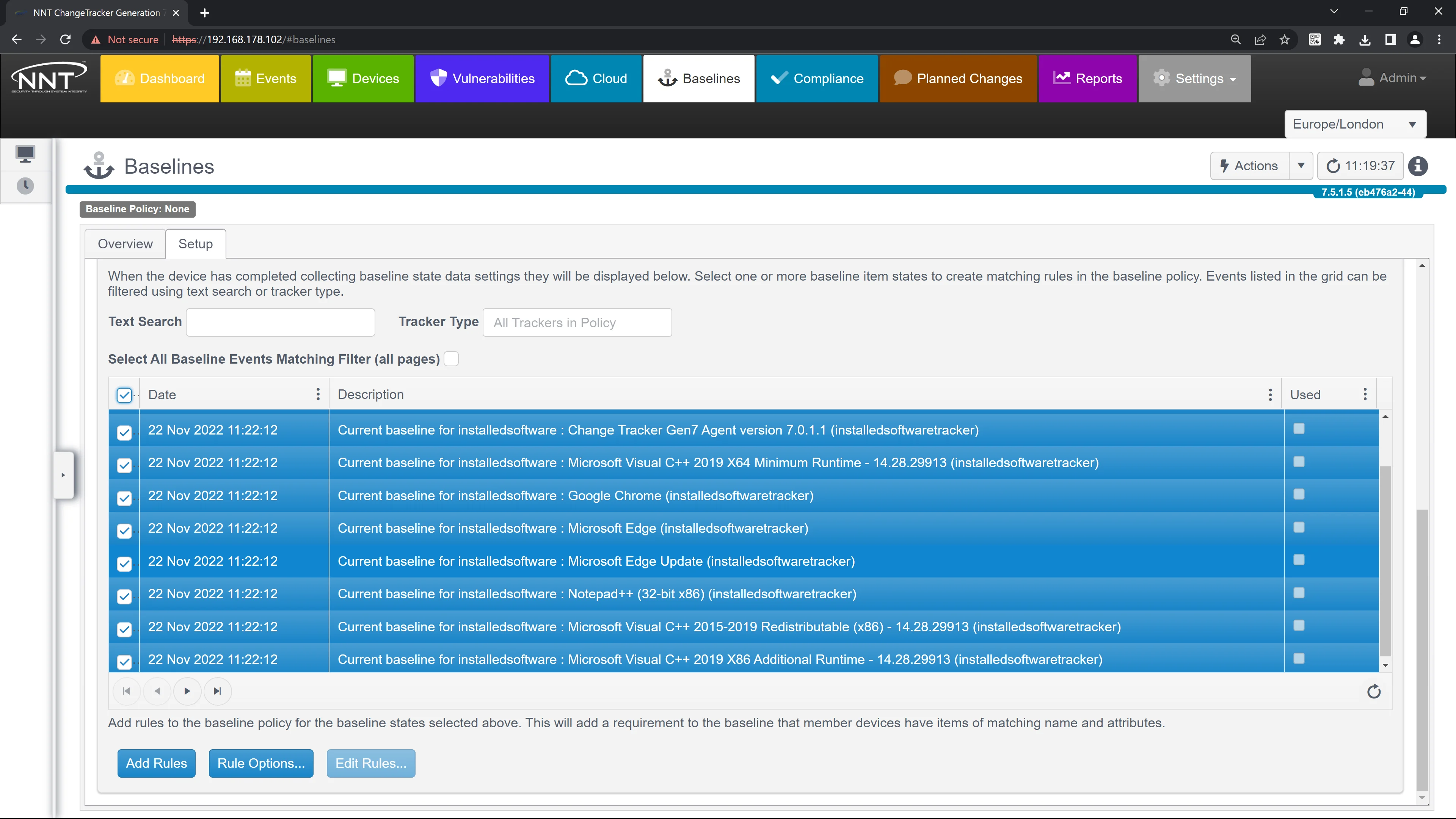1456x819 pixels.
Task: Click the grid scroll-down arrow
Action: [x=1385, y=665]
